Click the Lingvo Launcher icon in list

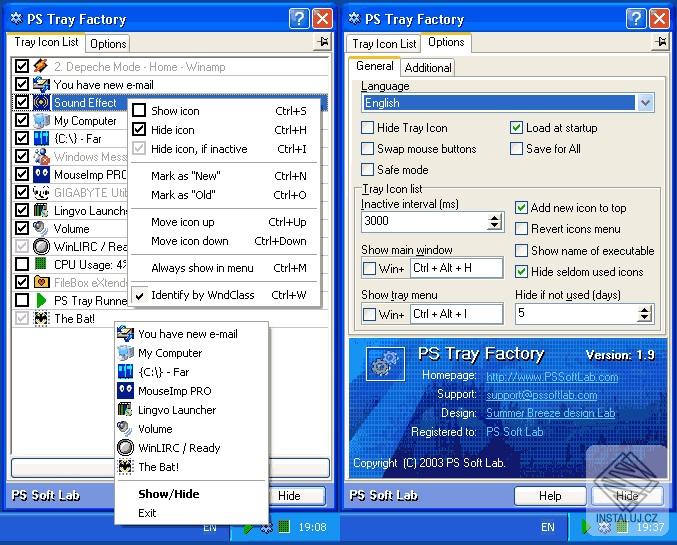[41, 210]
